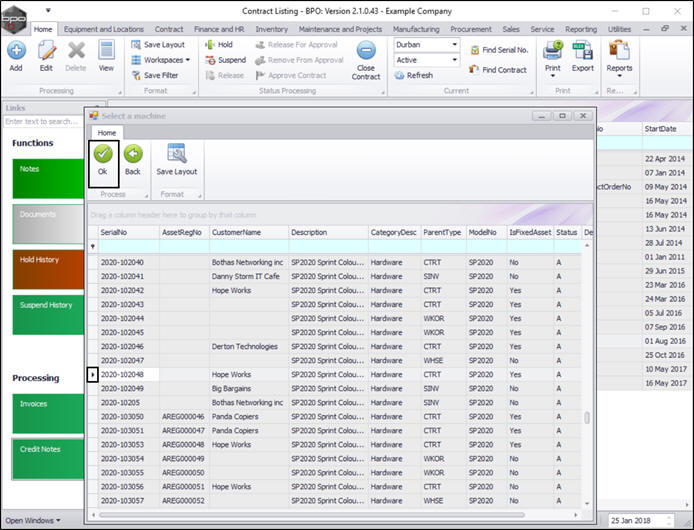The image size is (694, 530).
Task: Open the Inventory ribbon tab
Action: click(x=271, y=29)
